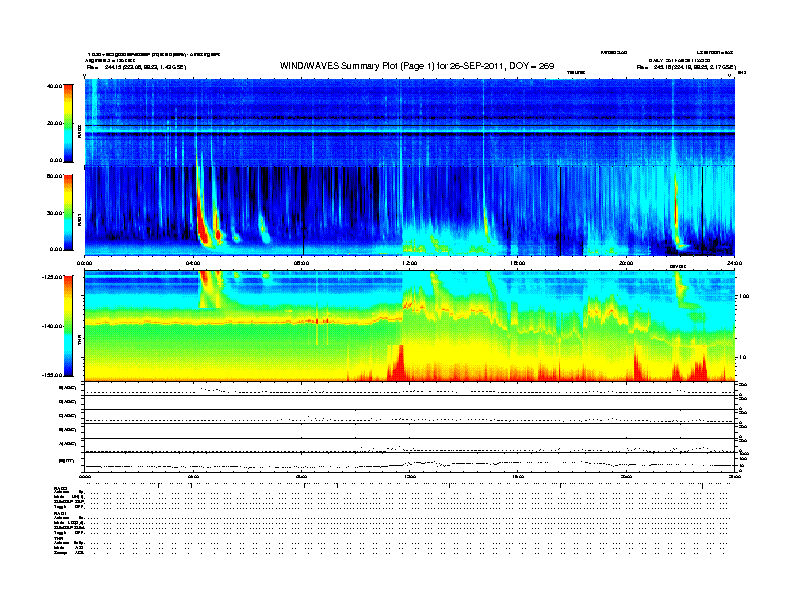
Task: Click the WIND/WAVES Summary Plot title
Action: pyautogui.click(x=417, y=66)
